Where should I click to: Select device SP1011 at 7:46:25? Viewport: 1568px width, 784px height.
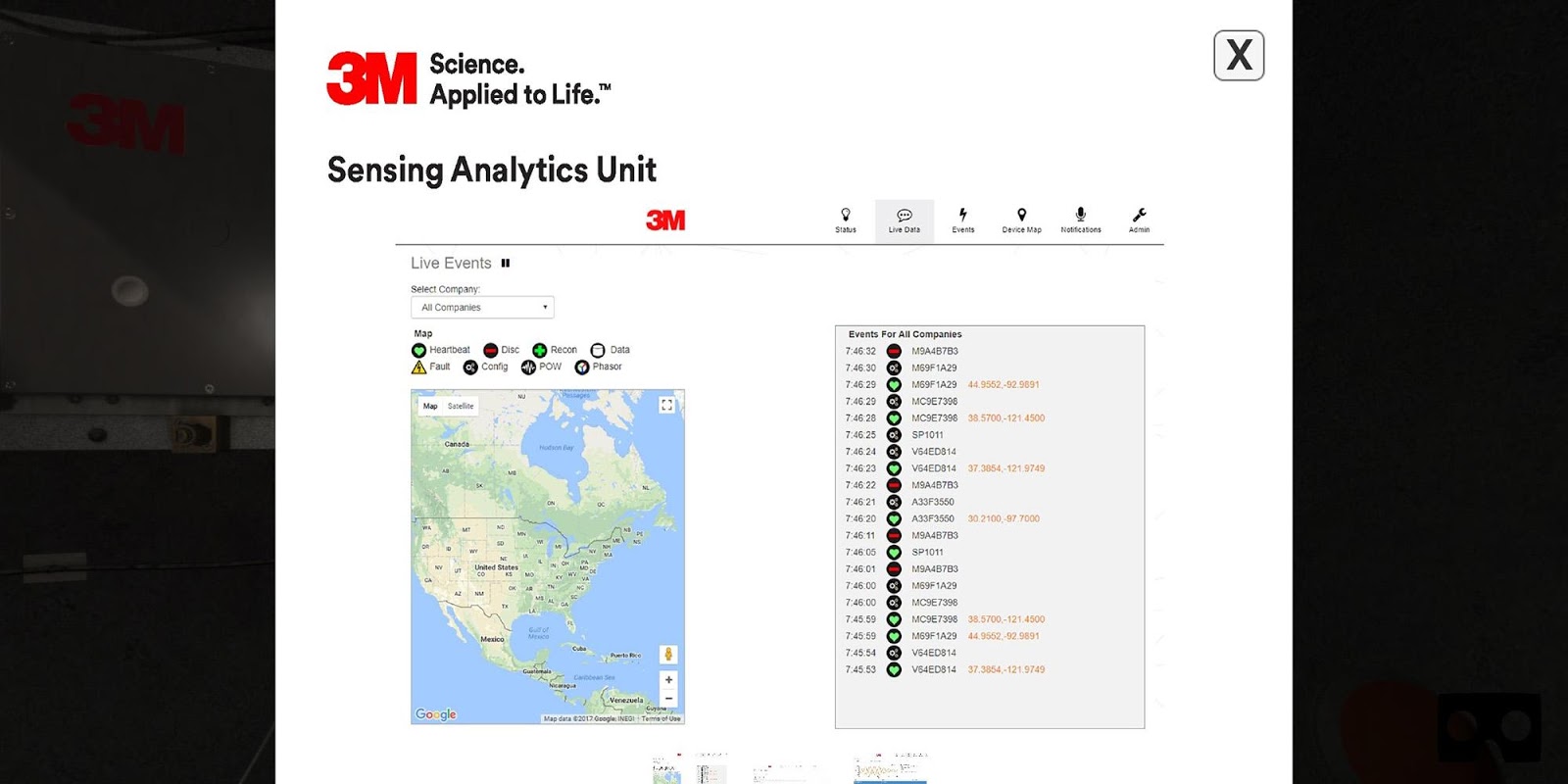(x=927, y=435)
